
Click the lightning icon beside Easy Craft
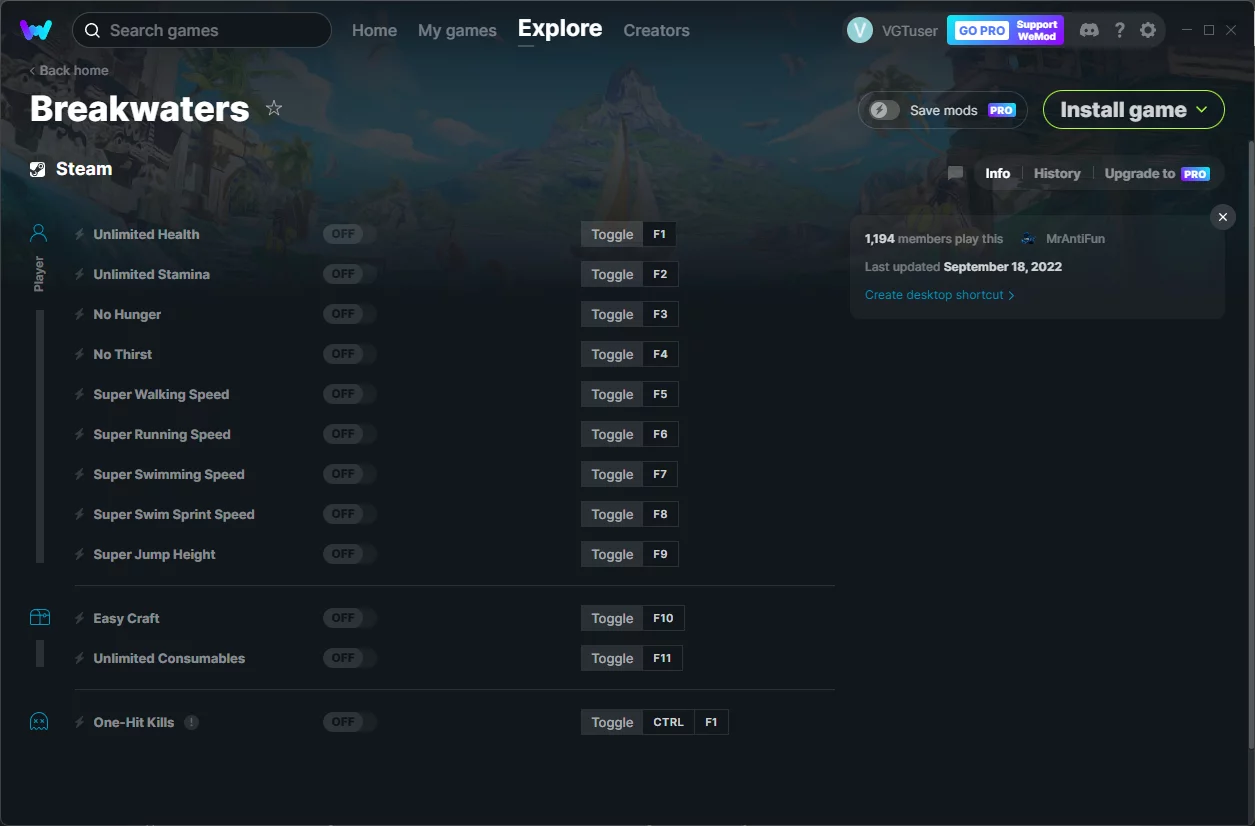pos(80,618)
